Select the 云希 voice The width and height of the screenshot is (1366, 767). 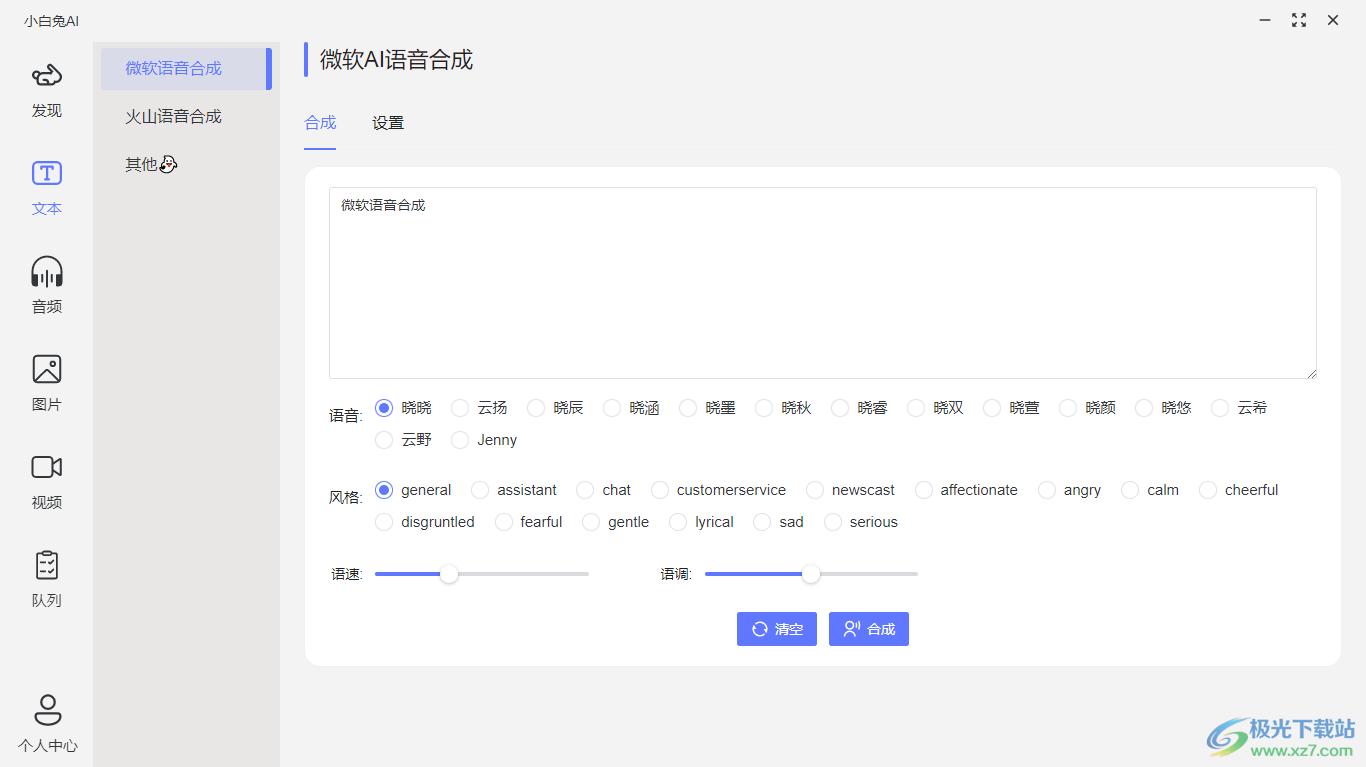(1220, 408)
